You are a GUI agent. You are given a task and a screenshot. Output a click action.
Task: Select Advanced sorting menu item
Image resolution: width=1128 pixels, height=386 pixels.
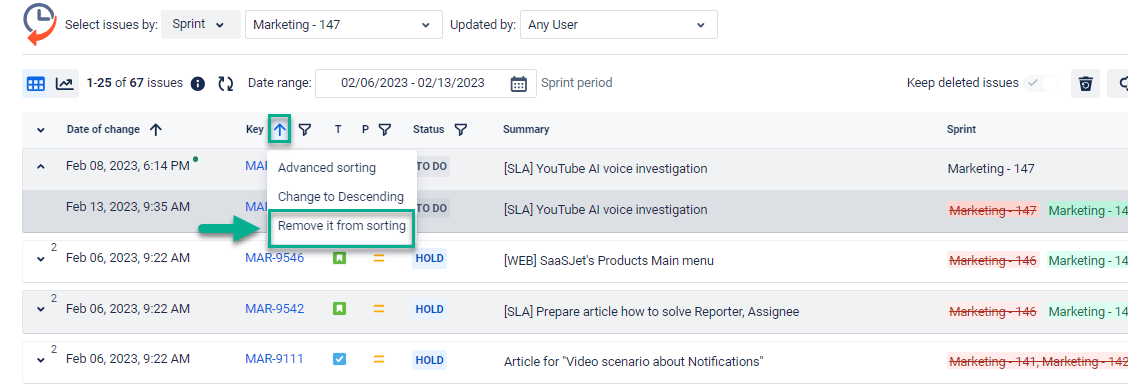327,167
